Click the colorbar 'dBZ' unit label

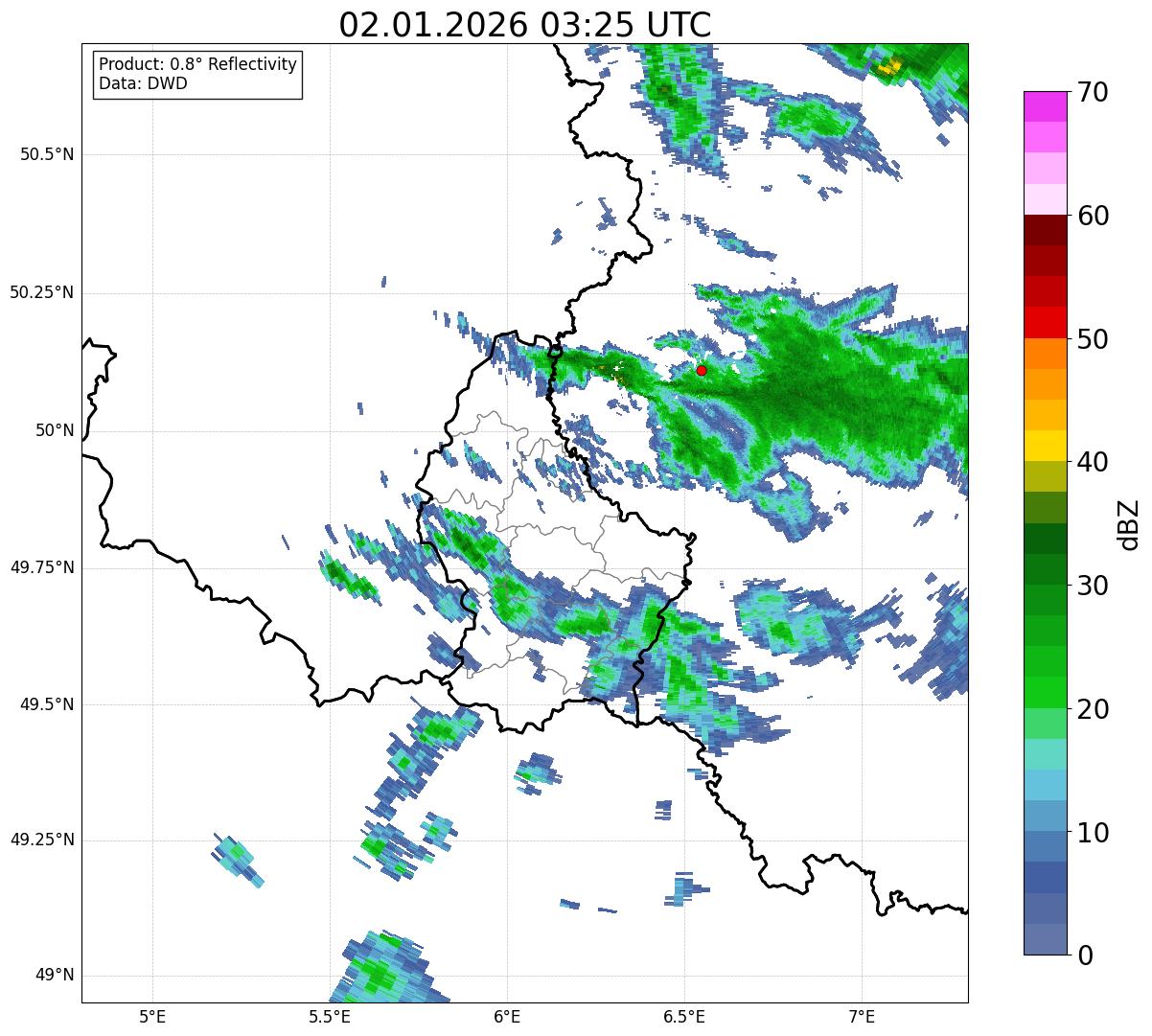click(x=1129, y=524)
